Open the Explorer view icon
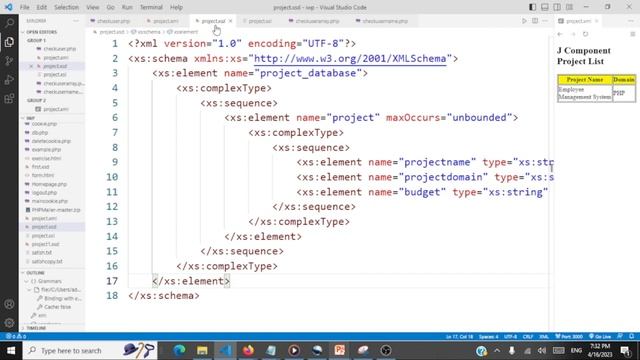 [9, 42]
